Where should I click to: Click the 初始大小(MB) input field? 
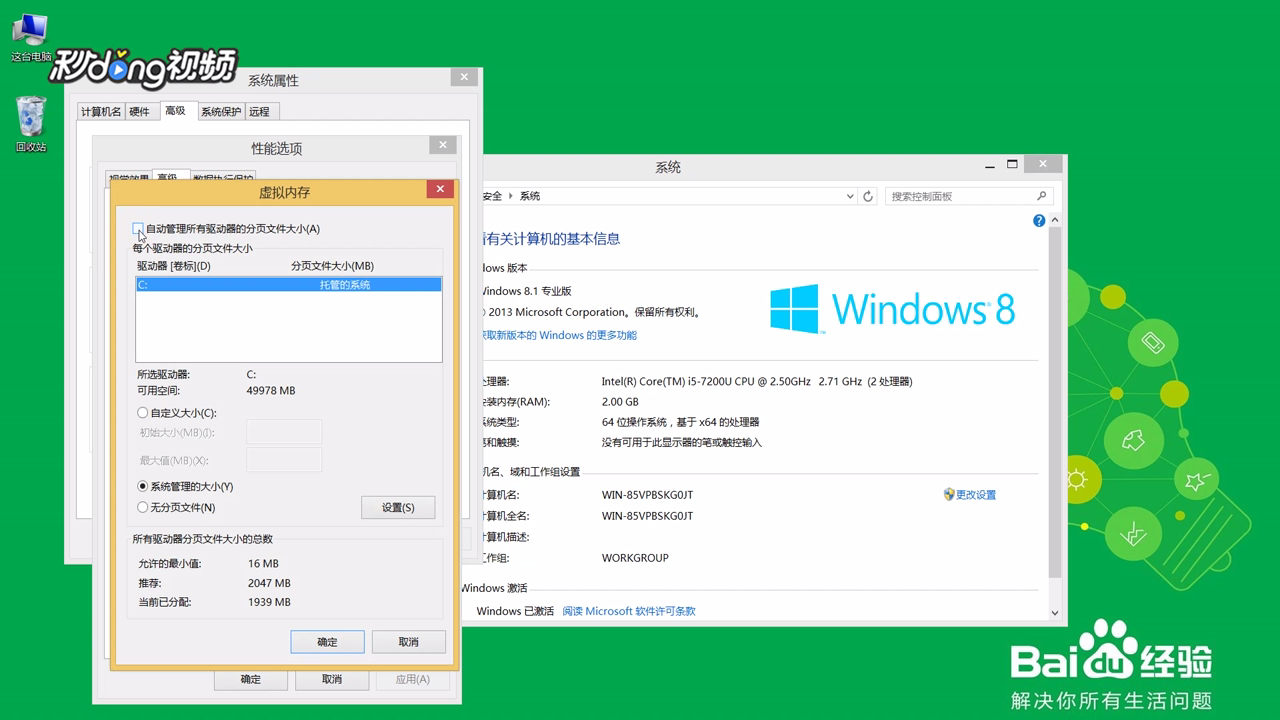point(284,432)
